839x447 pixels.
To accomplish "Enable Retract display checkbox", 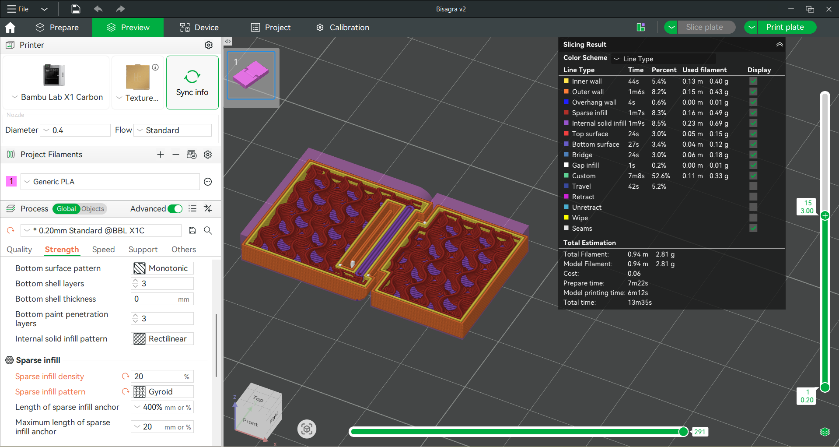I will point(753,196).
